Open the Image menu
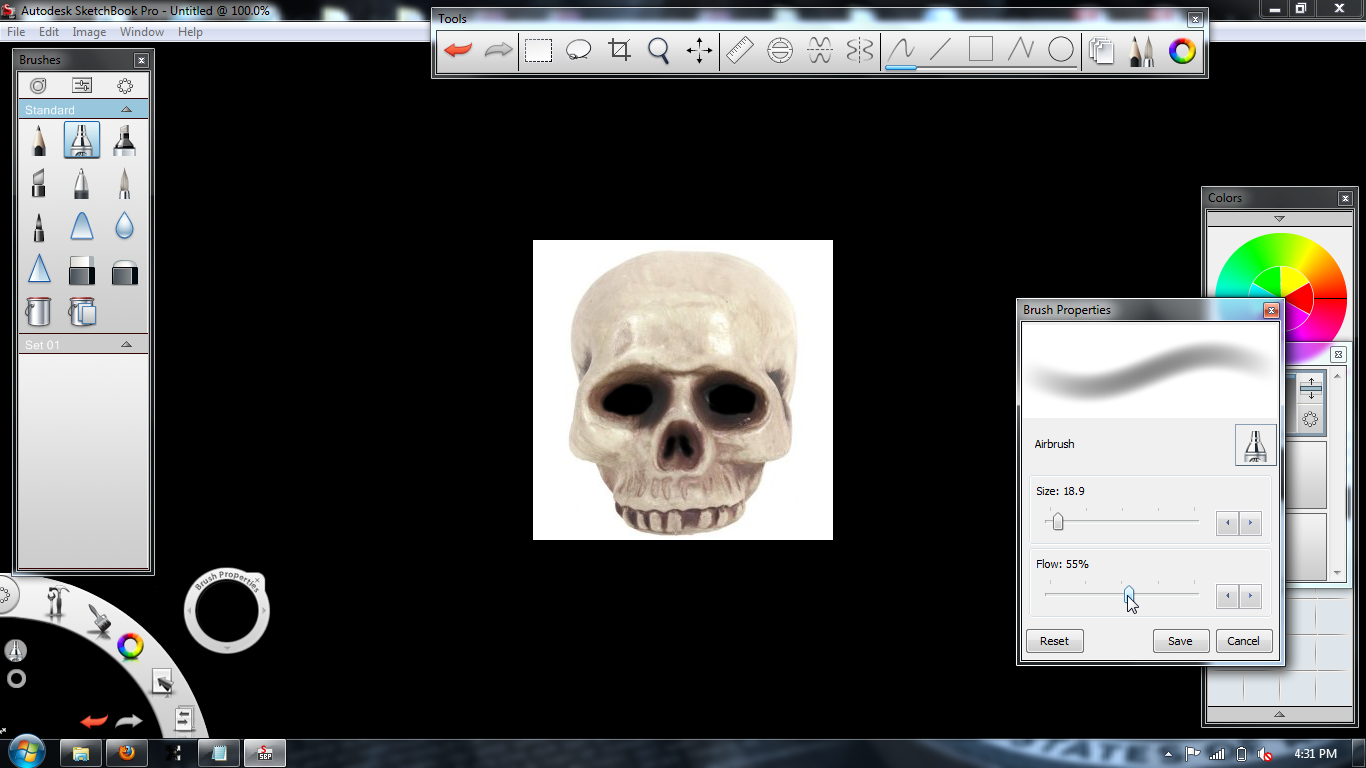 click(x=89, y=32)
